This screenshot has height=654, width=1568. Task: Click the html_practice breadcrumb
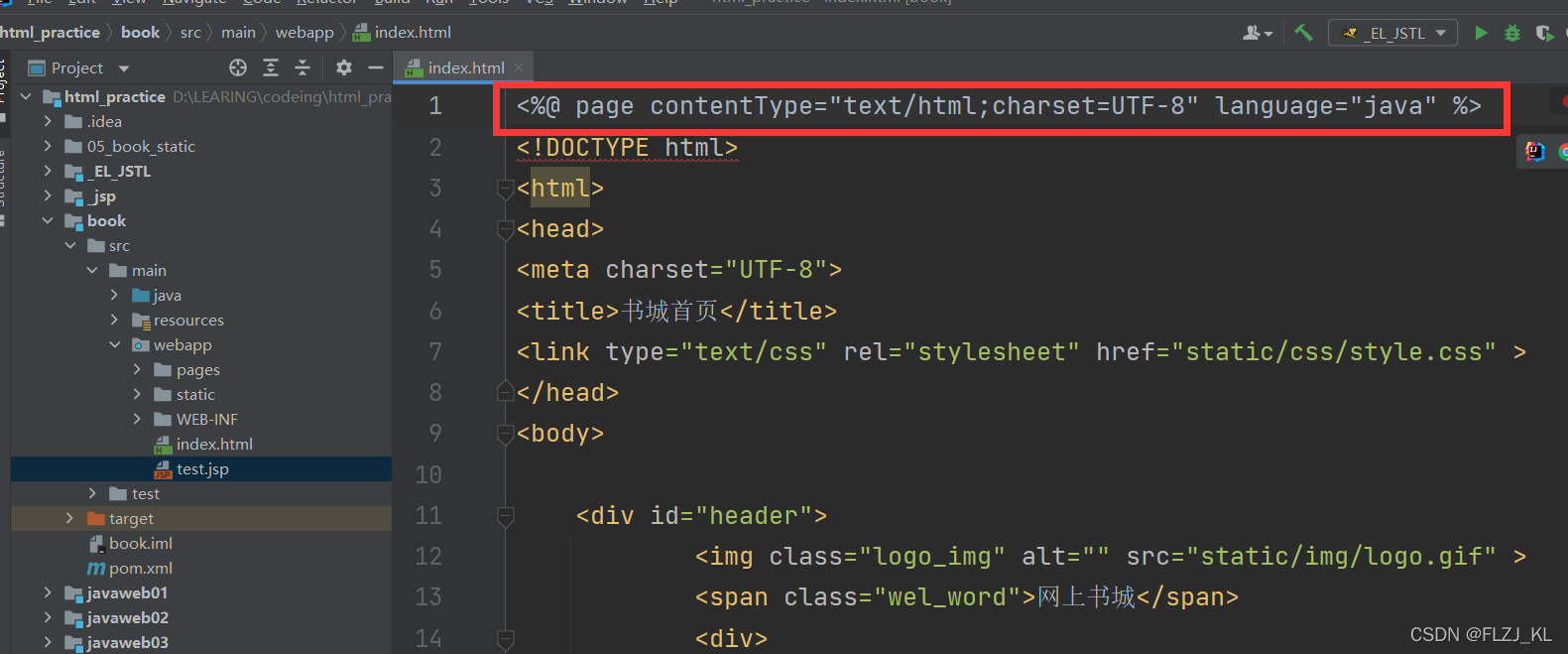click(50, 33)
